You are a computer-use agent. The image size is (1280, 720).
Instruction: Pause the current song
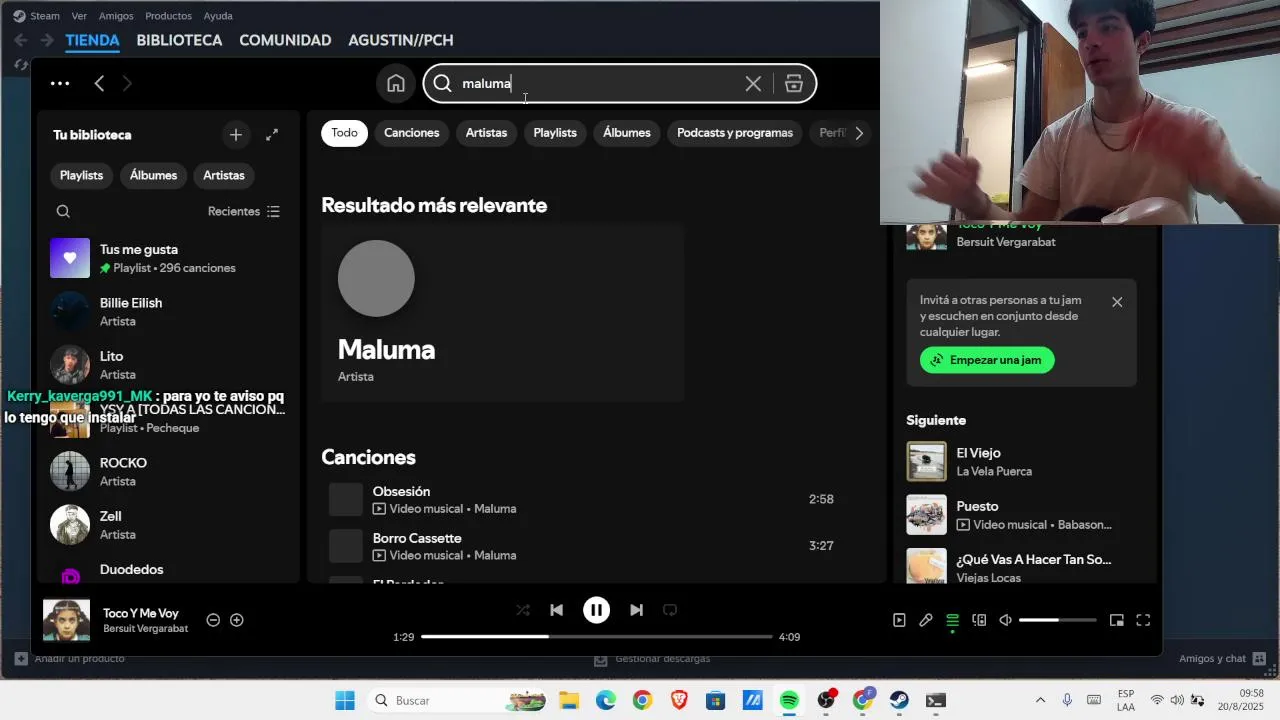pyautogui.click(x=596, y=610)
